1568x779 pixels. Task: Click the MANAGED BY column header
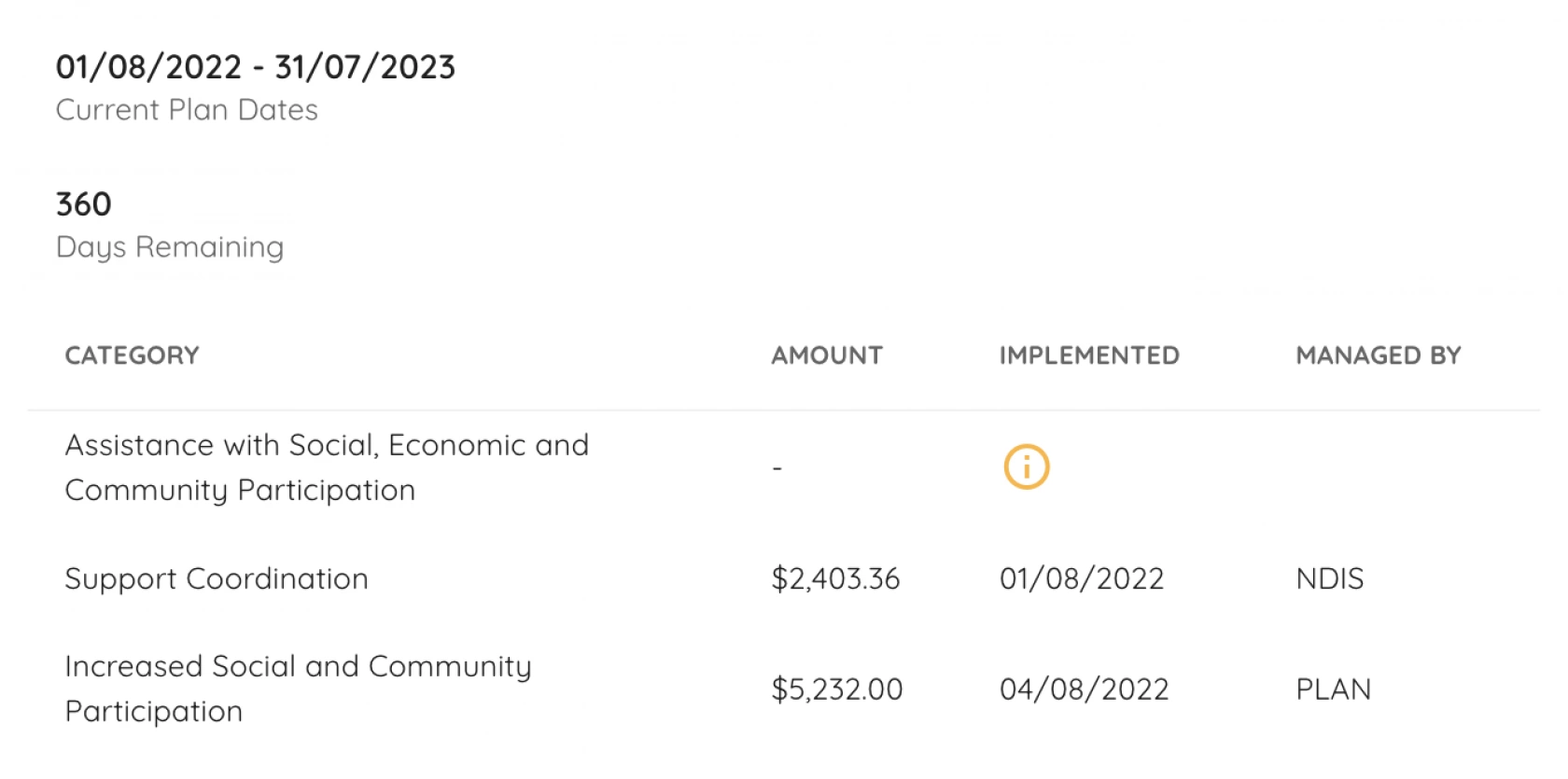[1379, 355]
